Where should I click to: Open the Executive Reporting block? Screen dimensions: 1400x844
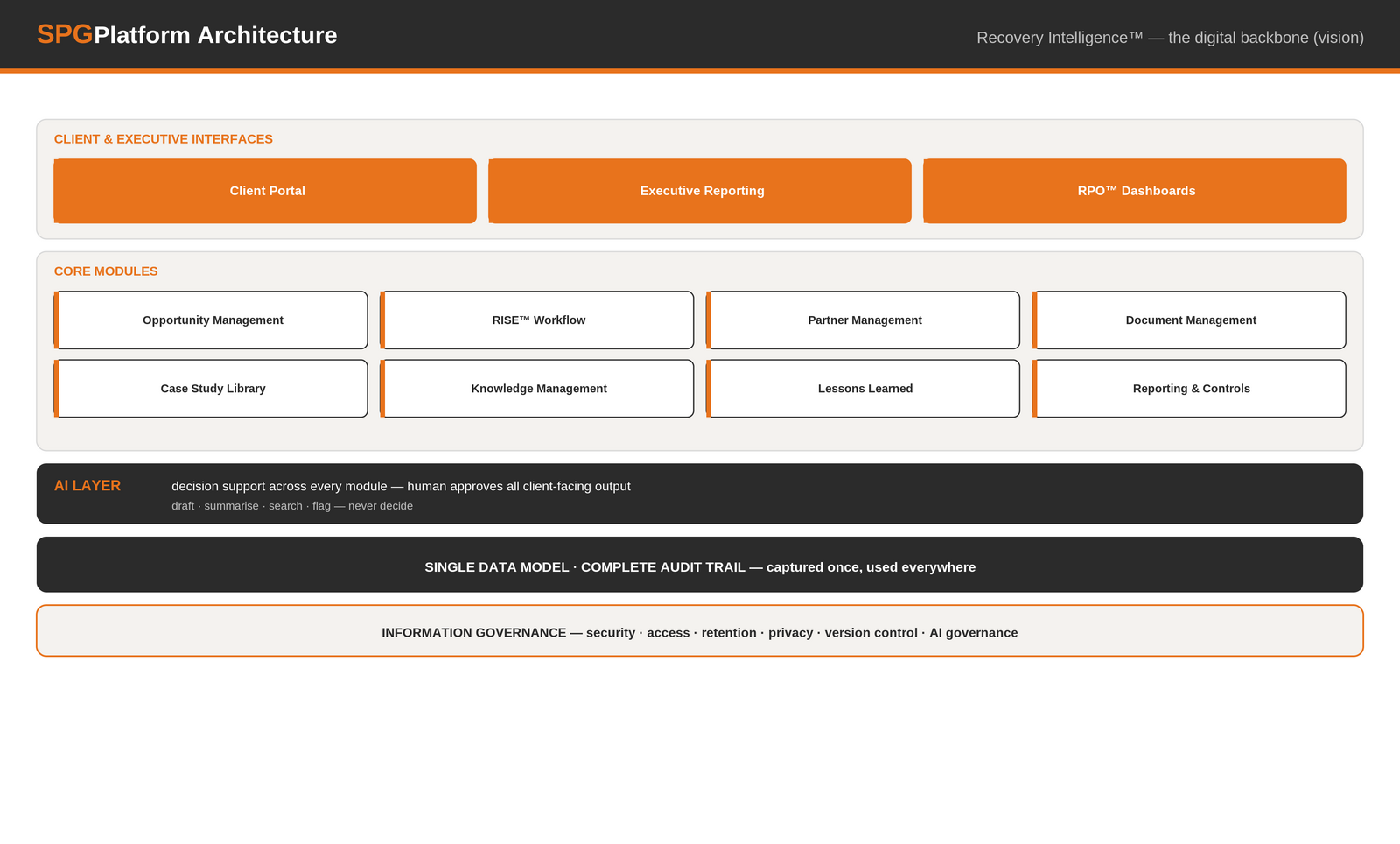point(700,191)
